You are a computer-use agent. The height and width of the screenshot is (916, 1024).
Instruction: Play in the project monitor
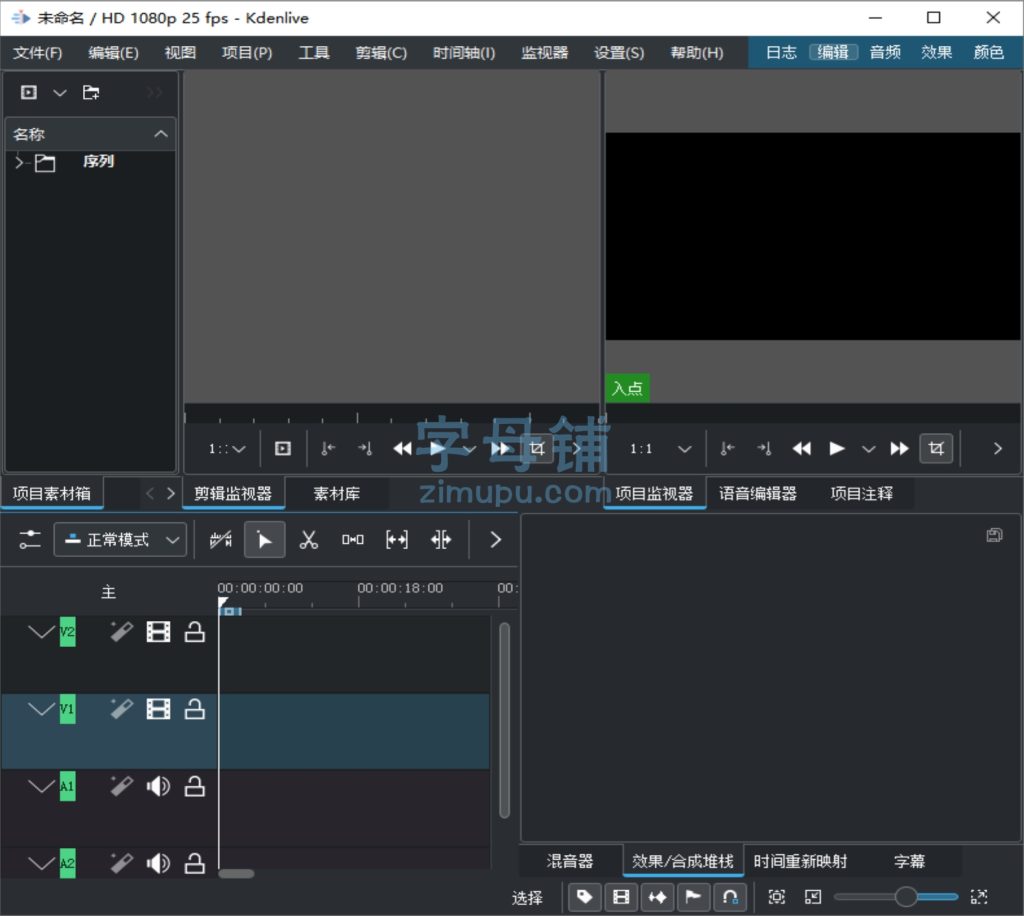[837, 449]
